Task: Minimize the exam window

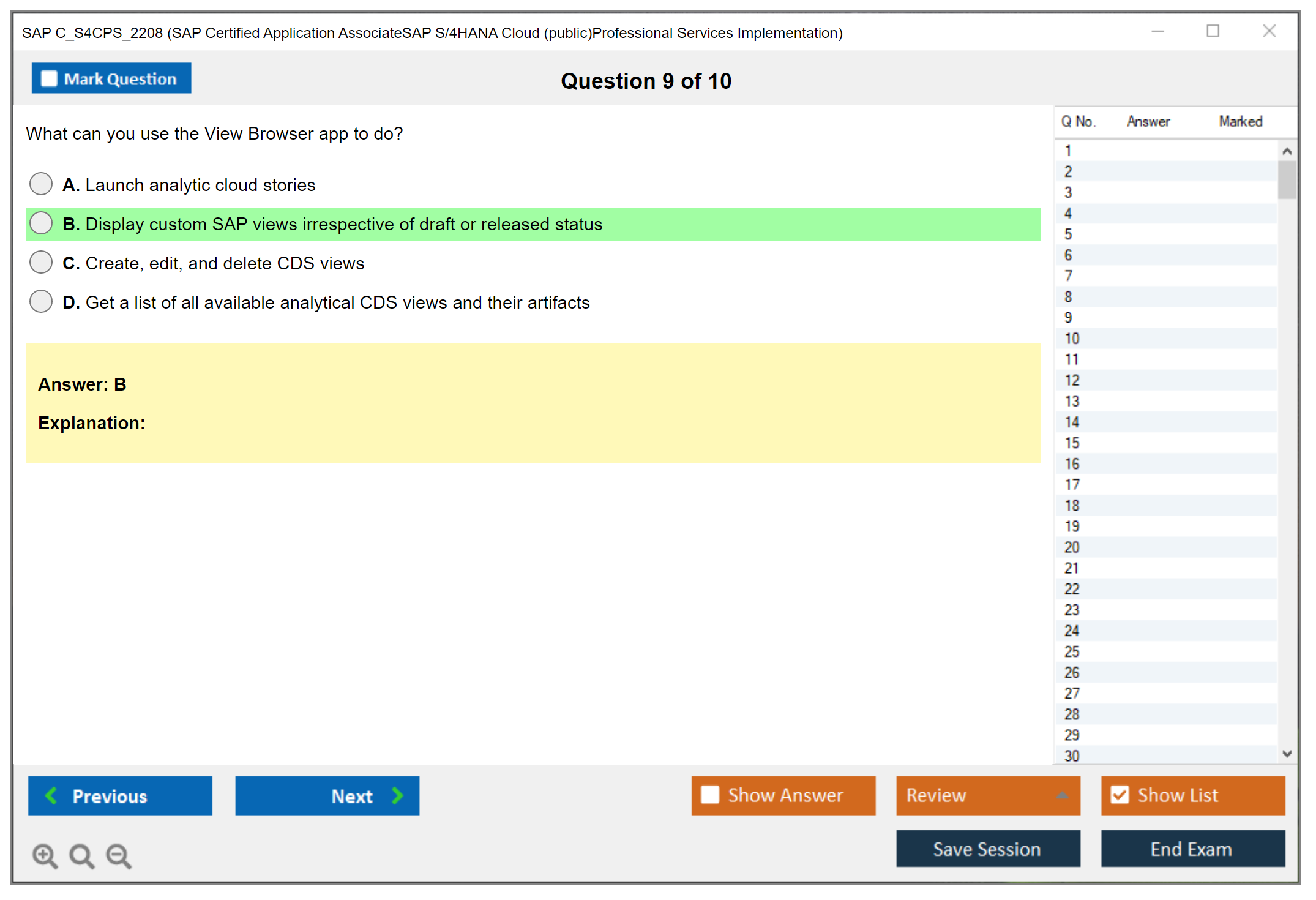Action: click(x=1157, y=31)
